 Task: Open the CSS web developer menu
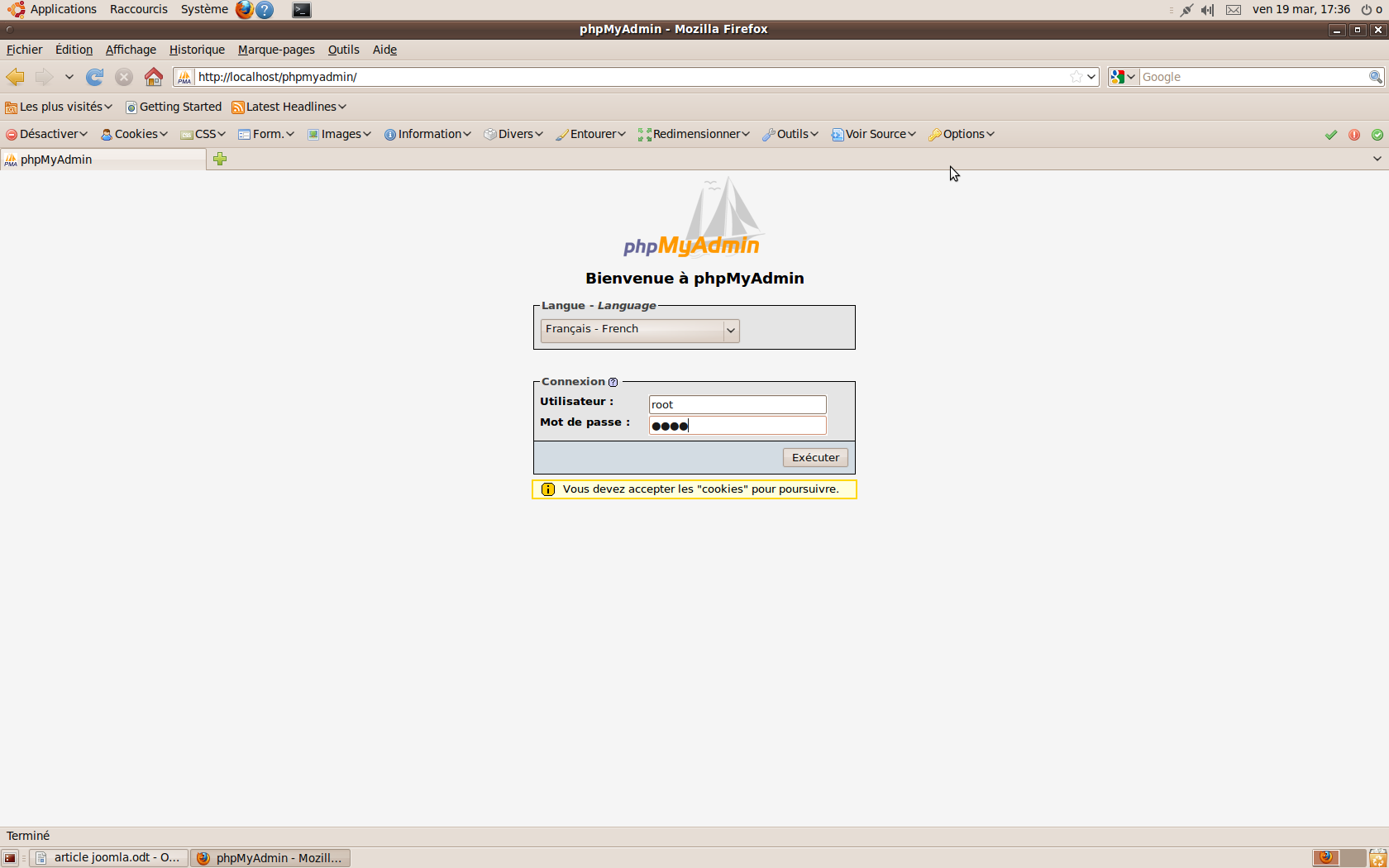pyautogui.click(x=203, y=134)
